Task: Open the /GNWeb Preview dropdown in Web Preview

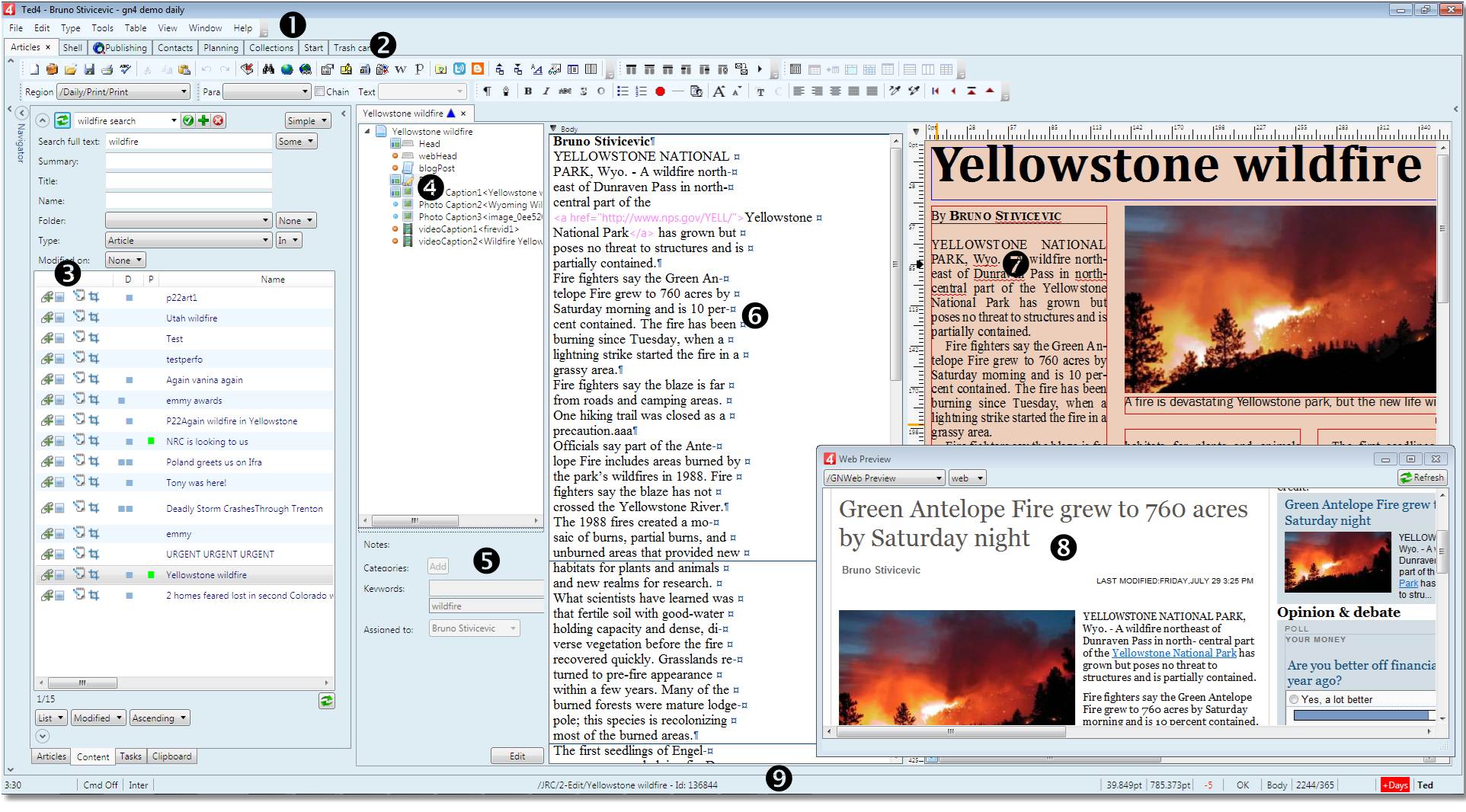Action: (x=885, y=478)
